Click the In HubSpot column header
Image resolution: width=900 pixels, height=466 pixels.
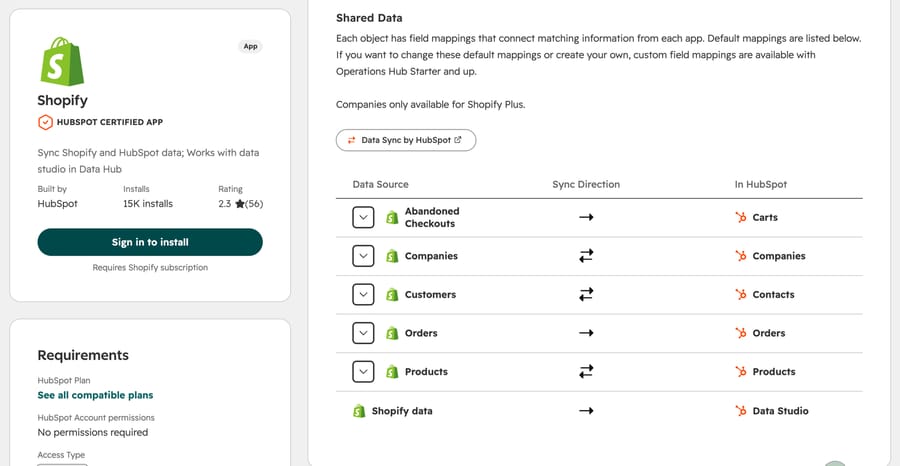click(x=761, y=184)
